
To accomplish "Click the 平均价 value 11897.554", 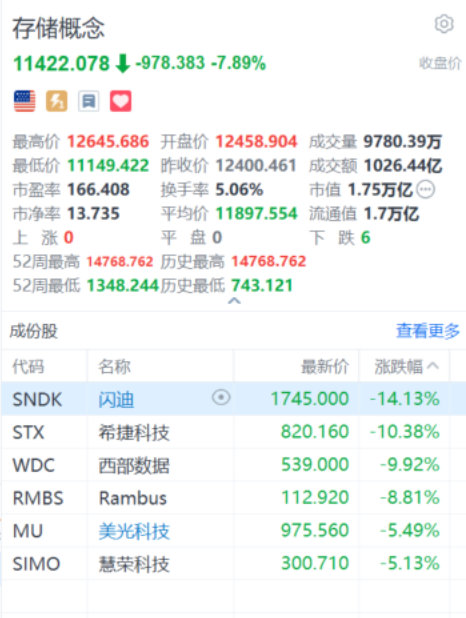I will tap(256, 214).
